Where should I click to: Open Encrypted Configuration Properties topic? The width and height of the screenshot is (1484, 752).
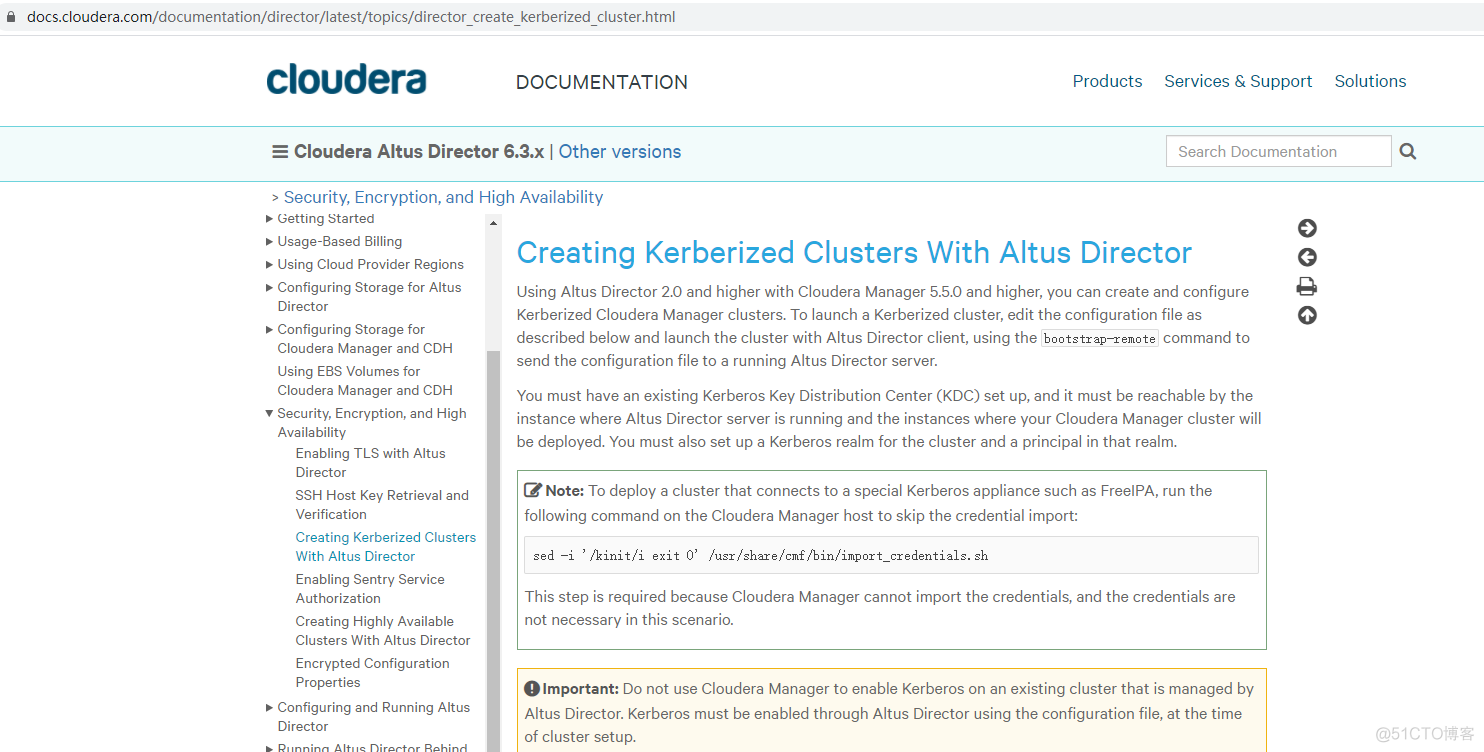373,673
